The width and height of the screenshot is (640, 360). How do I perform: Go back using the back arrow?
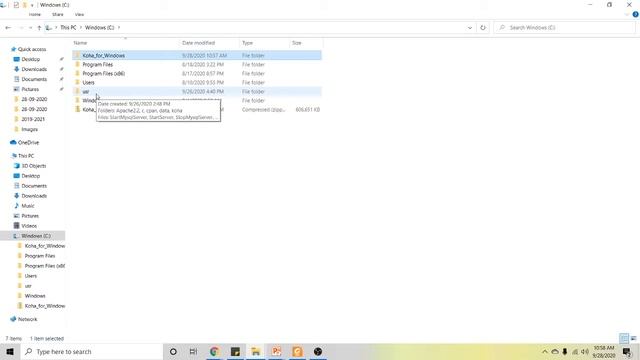point(8,28)
